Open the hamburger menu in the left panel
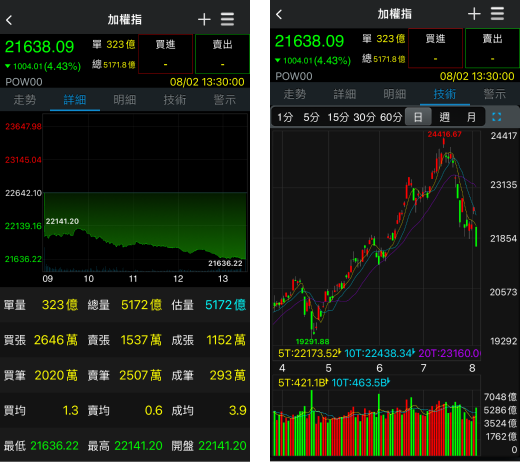This screenshot has height=462, width=520. (x=227, y=19)
